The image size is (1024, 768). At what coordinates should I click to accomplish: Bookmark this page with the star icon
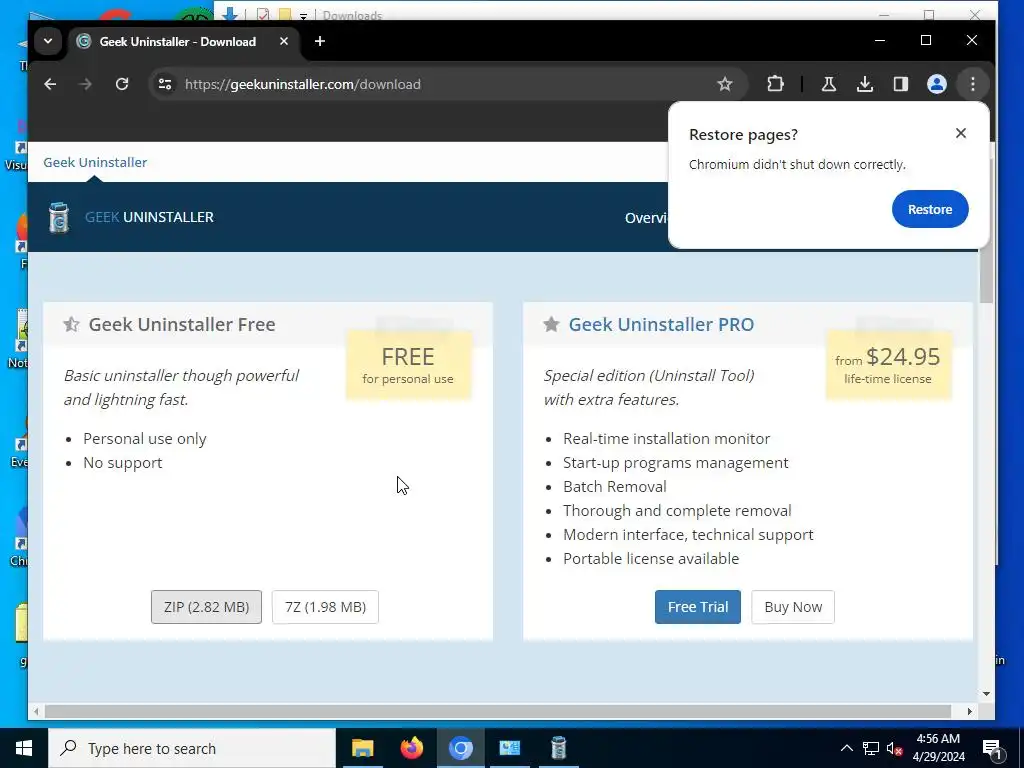(724, 84)
